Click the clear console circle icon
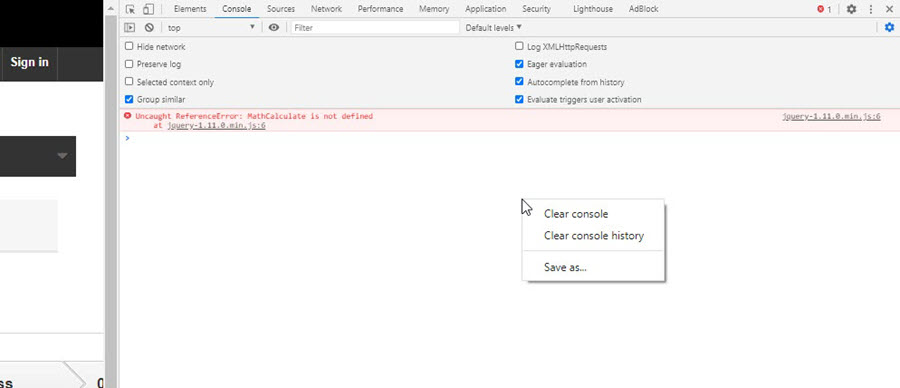 coord(149,27)
